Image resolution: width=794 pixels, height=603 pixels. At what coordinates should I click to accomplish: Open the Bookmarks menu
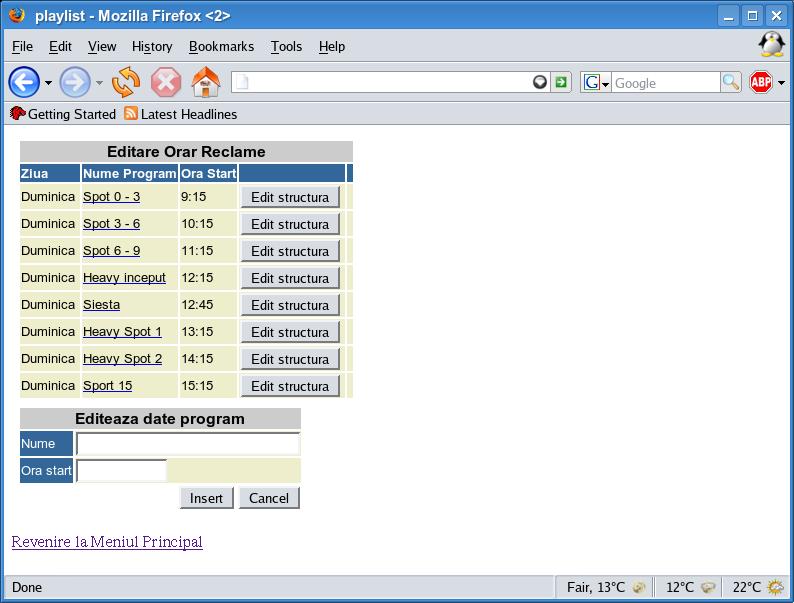pos(221,47)
